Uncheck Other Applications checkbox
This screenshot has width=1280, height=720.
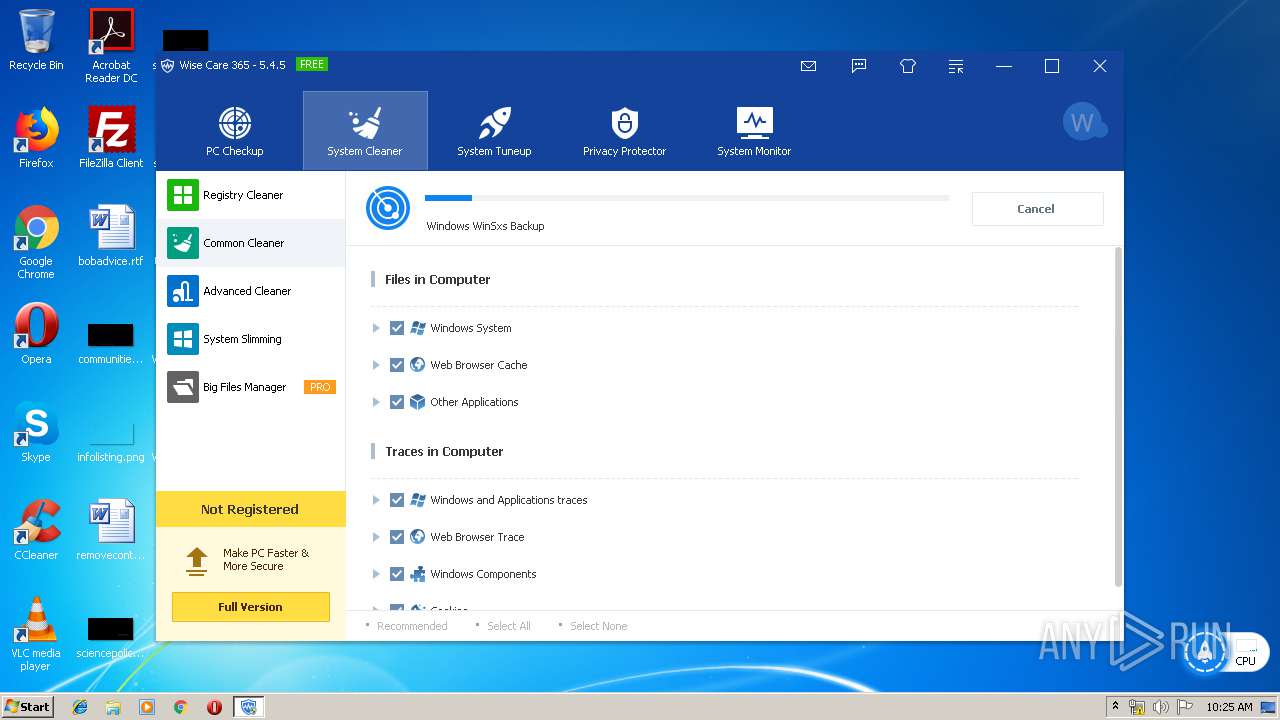point(397,402)
